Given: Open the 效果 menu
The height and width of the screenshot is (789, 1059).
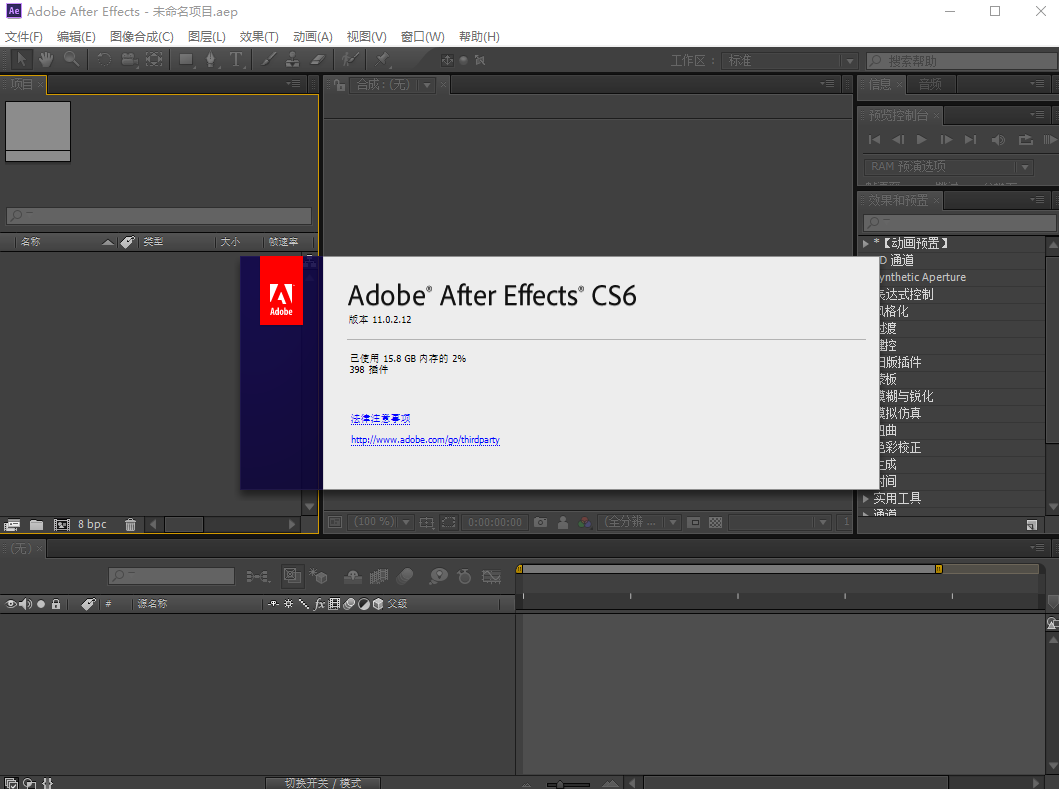Looking at the screenshot, I should [259, 36].
